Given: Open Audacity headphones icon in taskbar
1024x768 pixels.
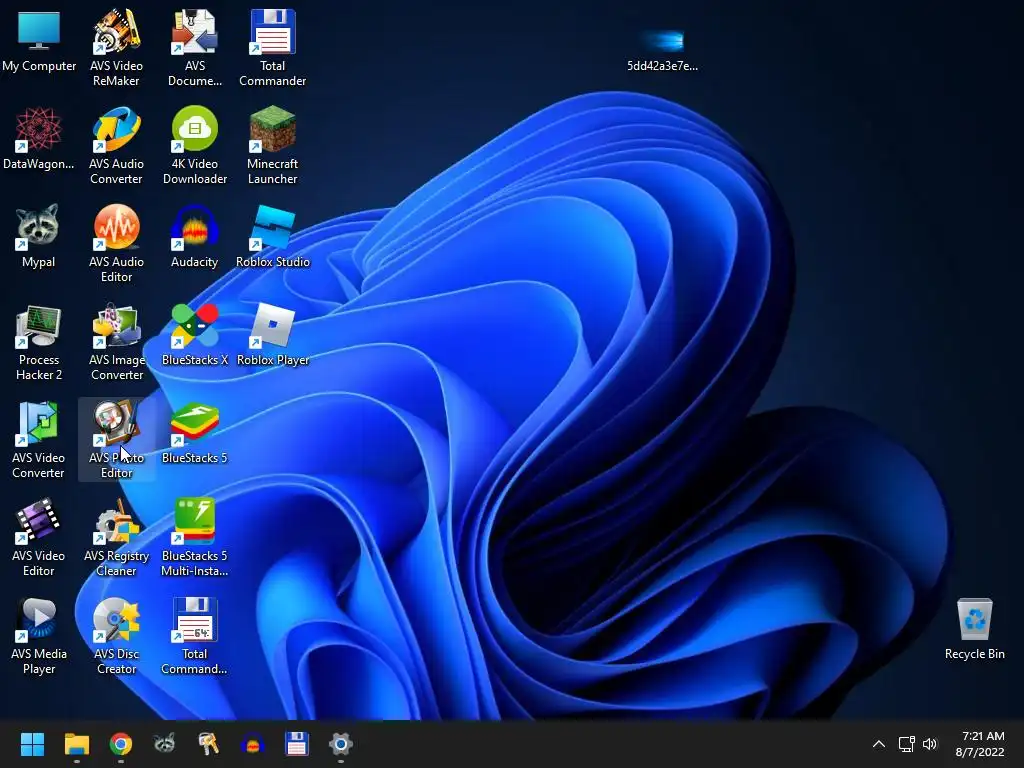Looking at the screenshot, I should pyautogui.click(x=253, y=744).
